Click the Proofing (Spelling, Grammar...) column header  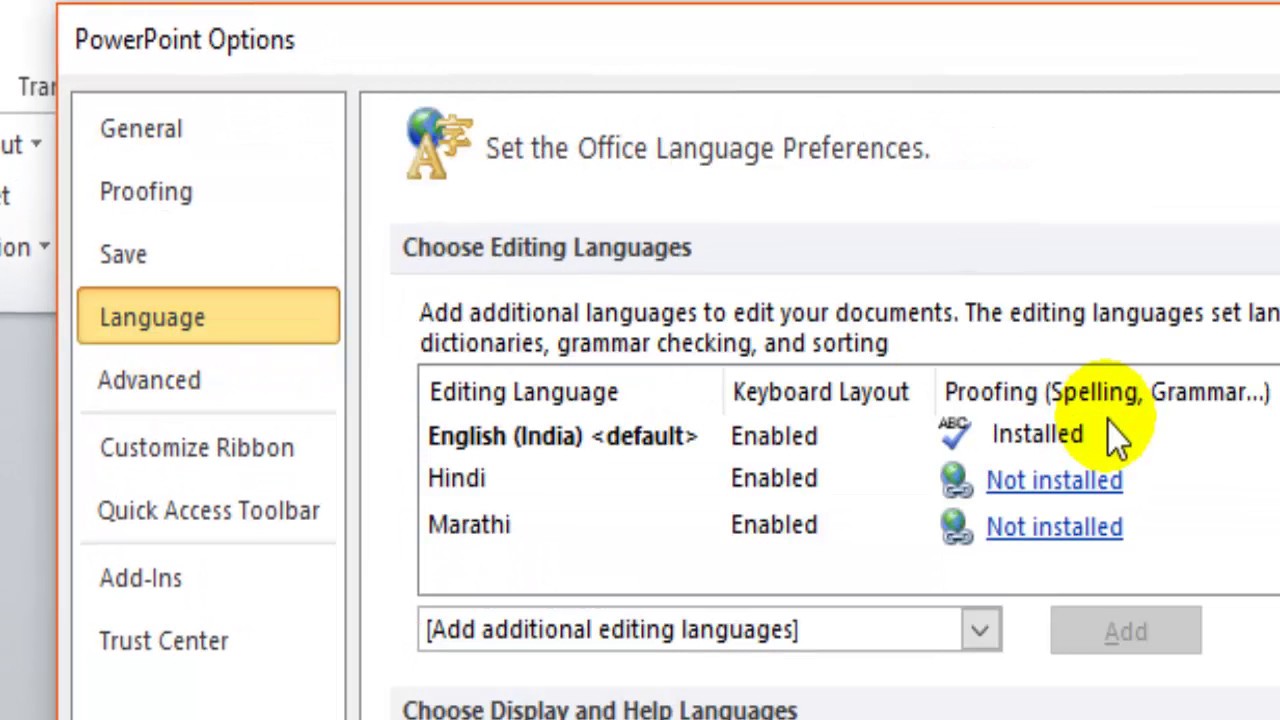(1107, 392)
